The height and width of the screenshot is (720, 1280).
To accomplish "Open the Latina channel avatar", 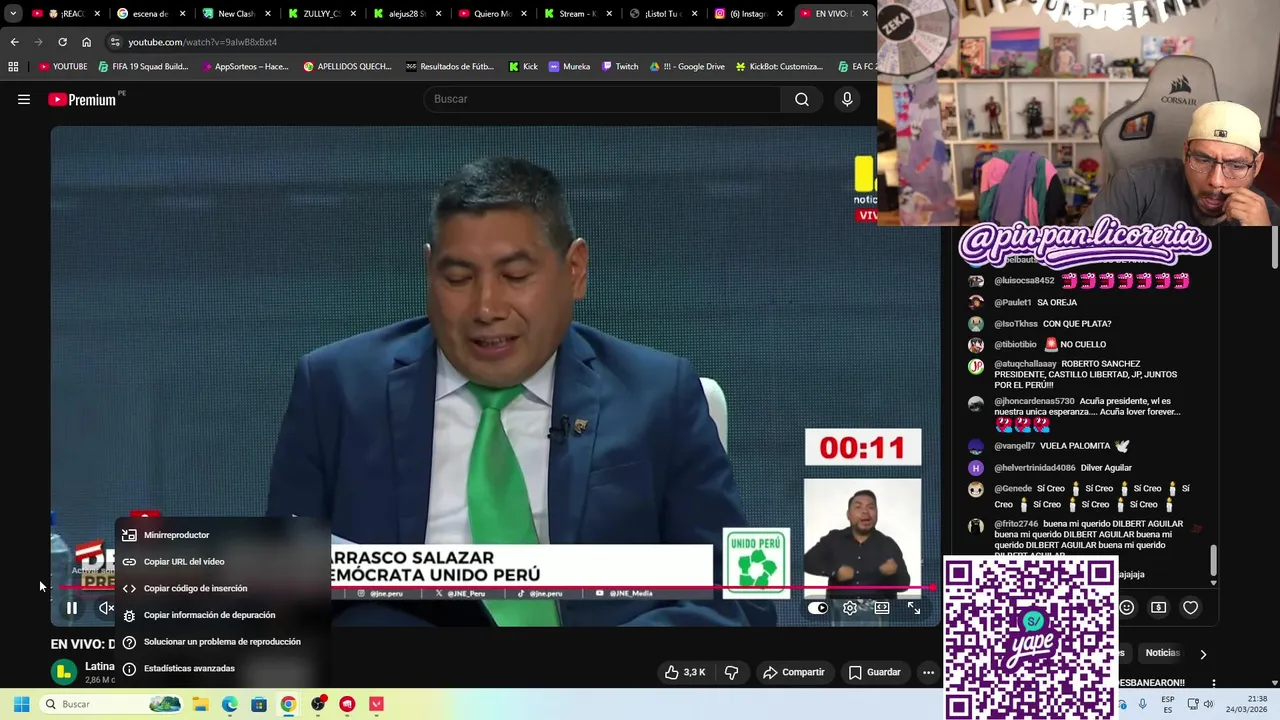I will point(63,672).
